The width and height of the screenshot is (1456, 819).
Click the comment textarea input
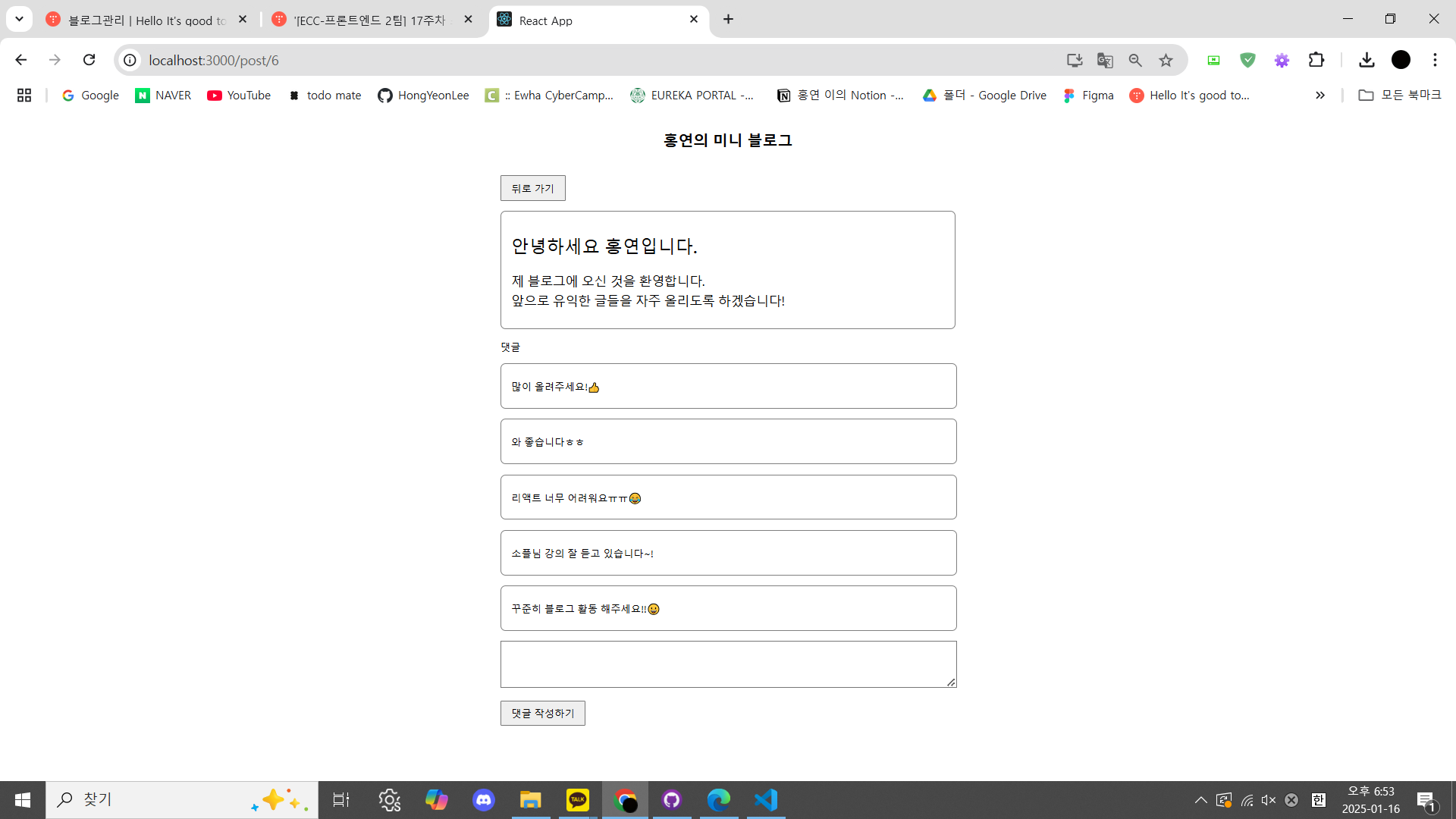pos(728,664)
